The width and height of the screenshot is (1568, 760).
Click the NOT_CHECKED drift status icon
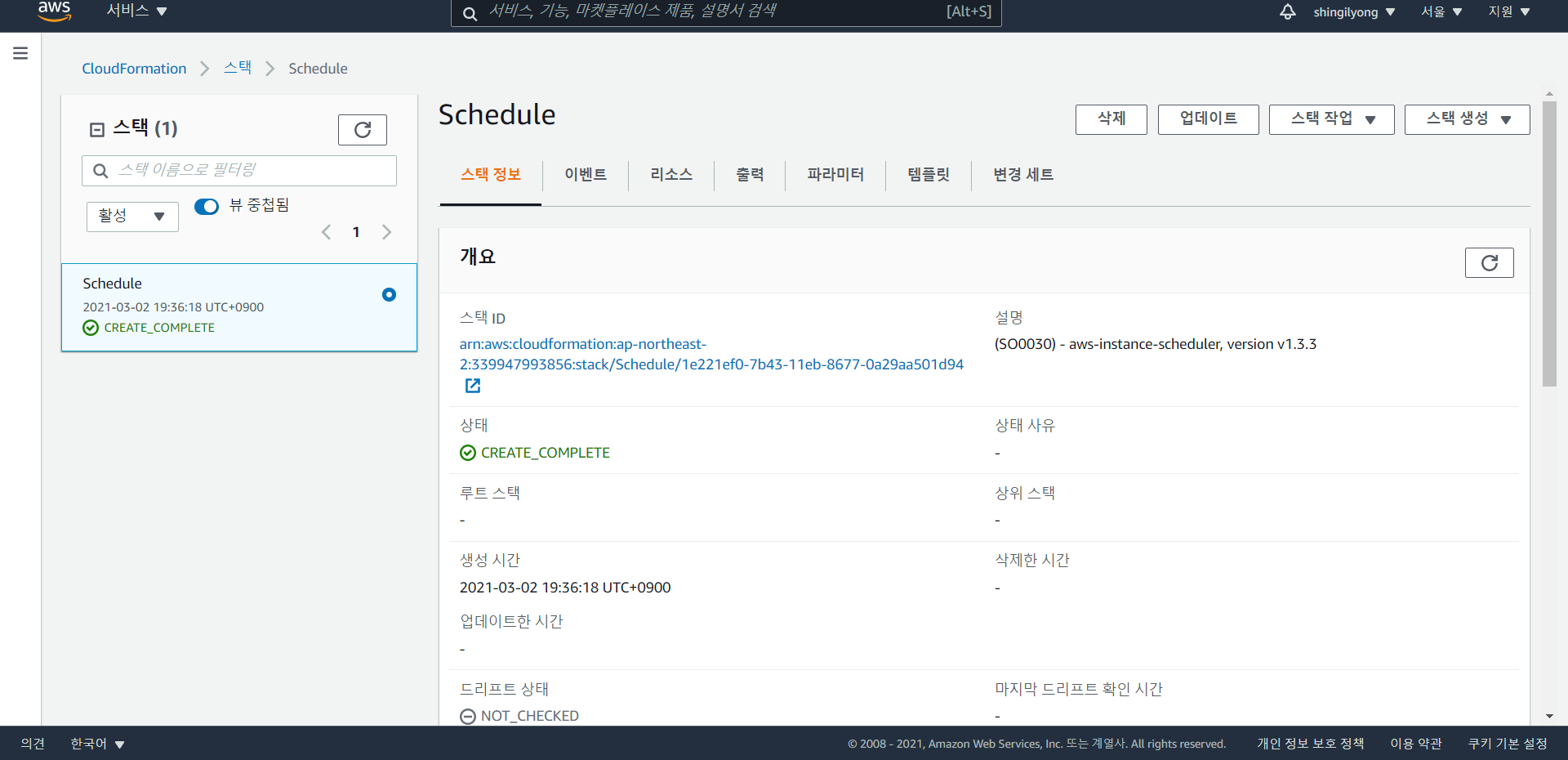(x=468, y=717)
